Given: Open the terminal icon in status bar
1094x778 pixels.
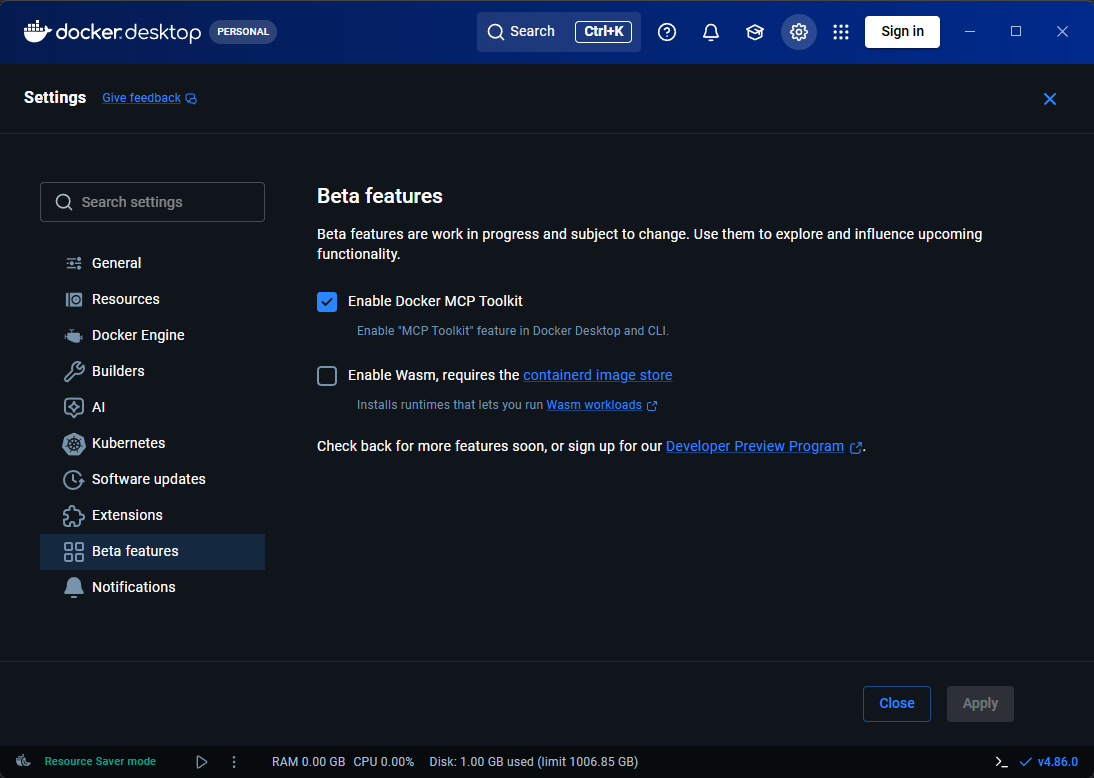Looking at the screenshot, I should pos(1001,762).
